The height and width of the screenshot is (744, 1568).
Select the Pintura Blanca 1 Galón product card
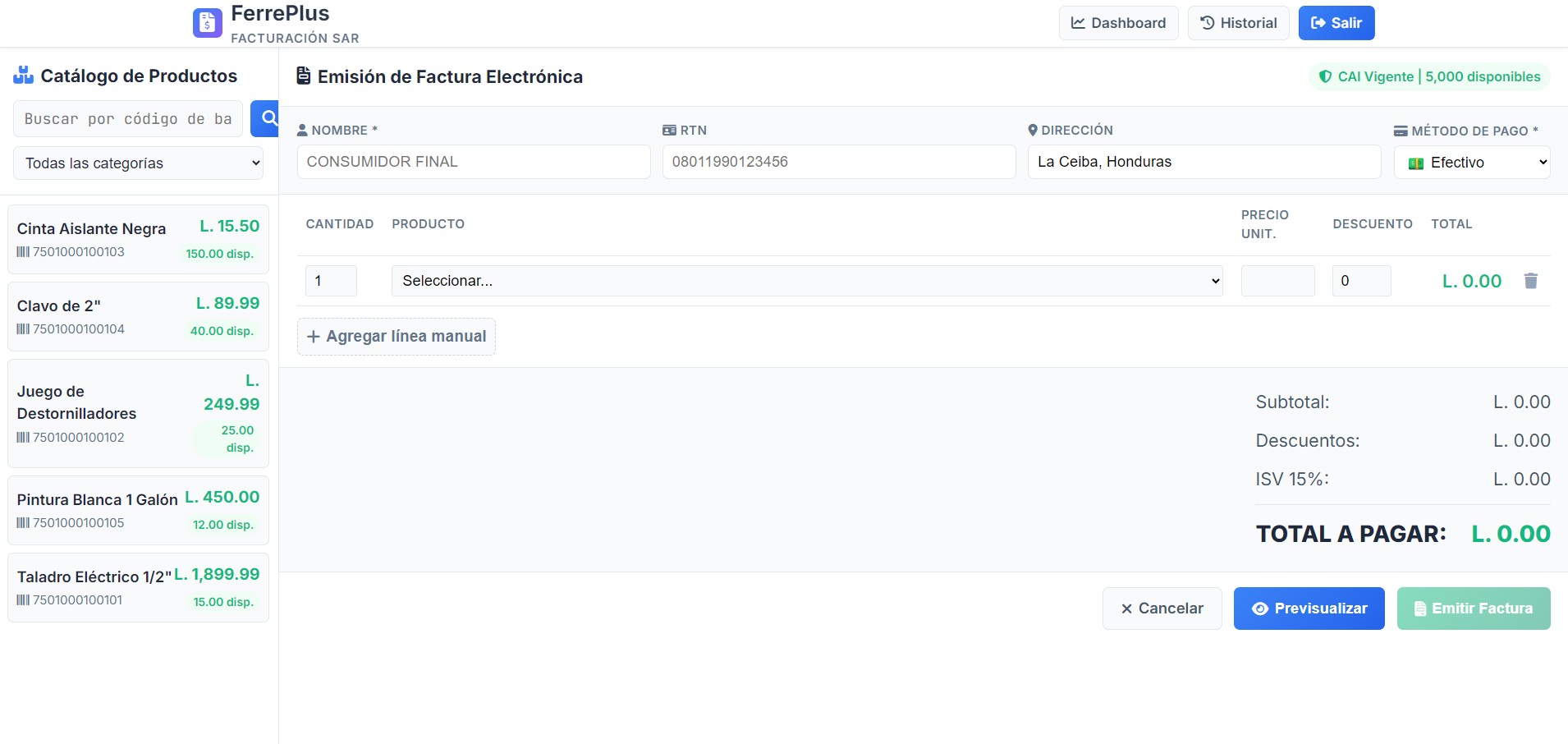coord(138,510)
